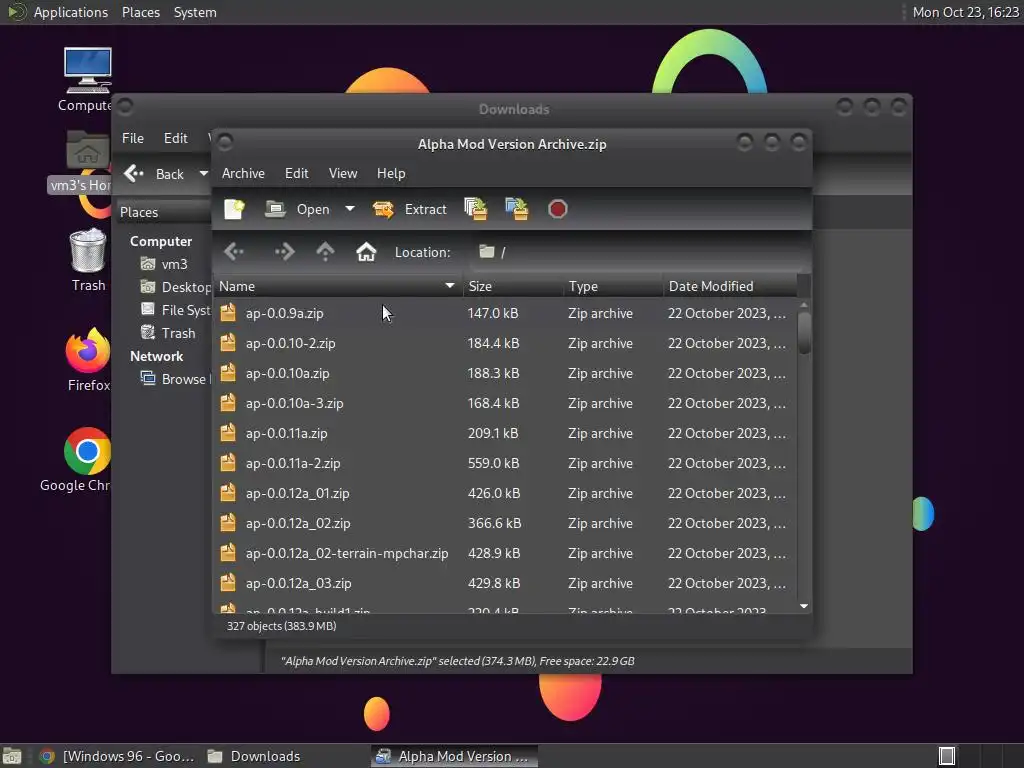1024x768 pixels.
Task: Click the zip icon of ap-0.0.12a_03.zip
Action: coord(228,583)
